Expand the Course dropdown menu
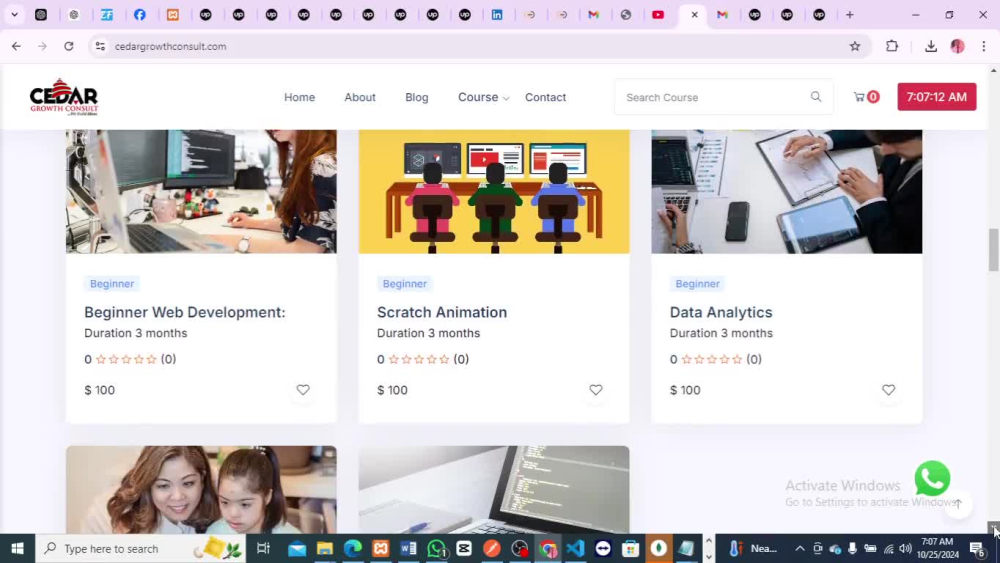Viewport: 1000px width, 563px height. 483,97
